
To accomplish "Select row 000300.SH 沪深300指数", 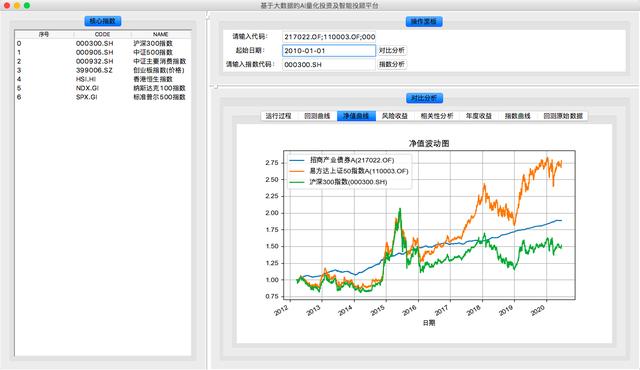I will [x=103, y=43].
